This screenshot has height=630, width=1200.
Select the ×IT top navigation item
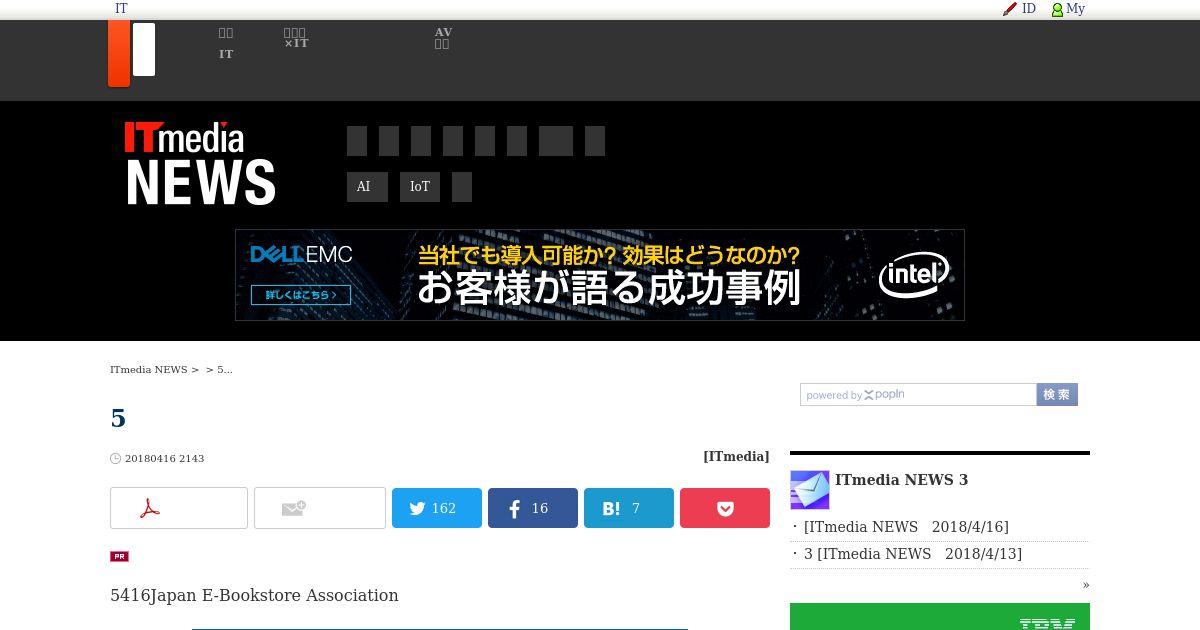click(x=296, y=39)
